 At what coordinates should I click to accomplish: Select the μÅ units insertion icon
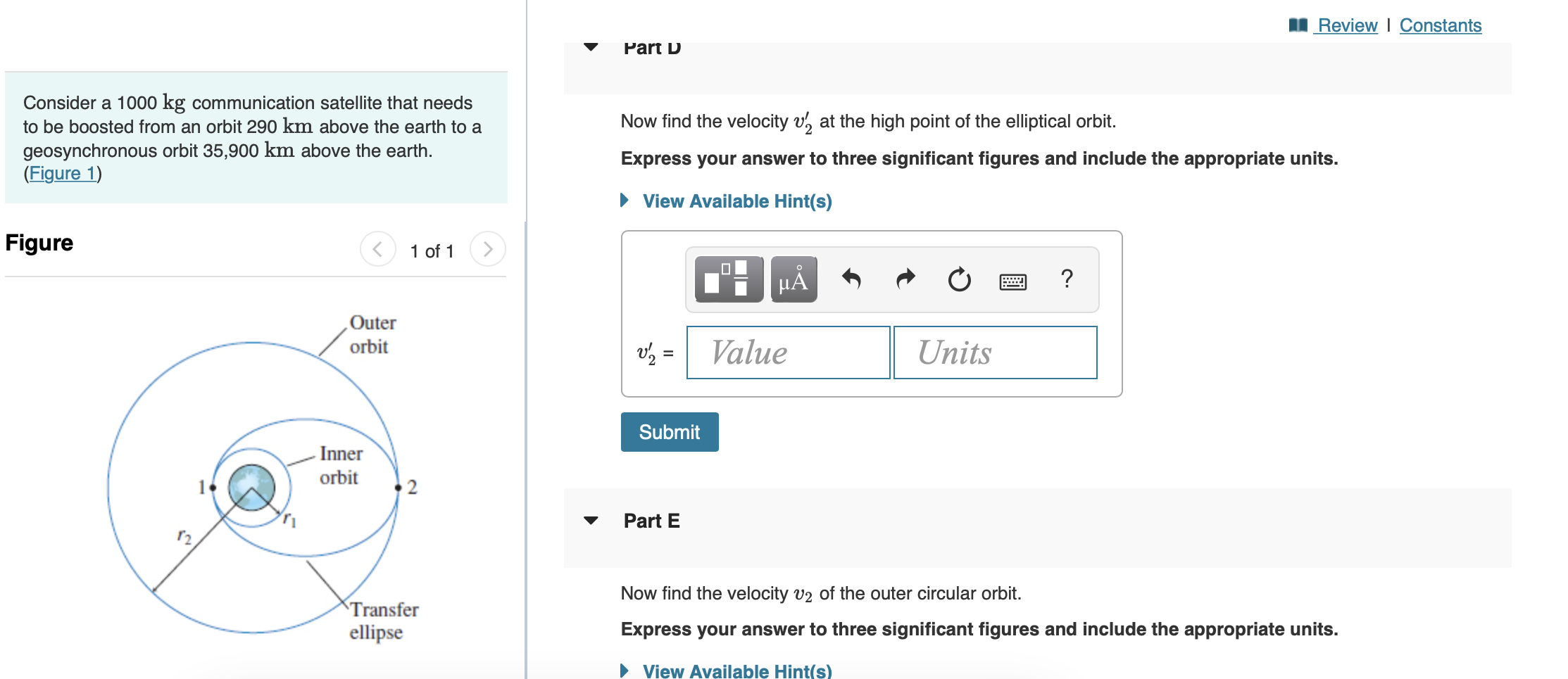coord(793,279)
